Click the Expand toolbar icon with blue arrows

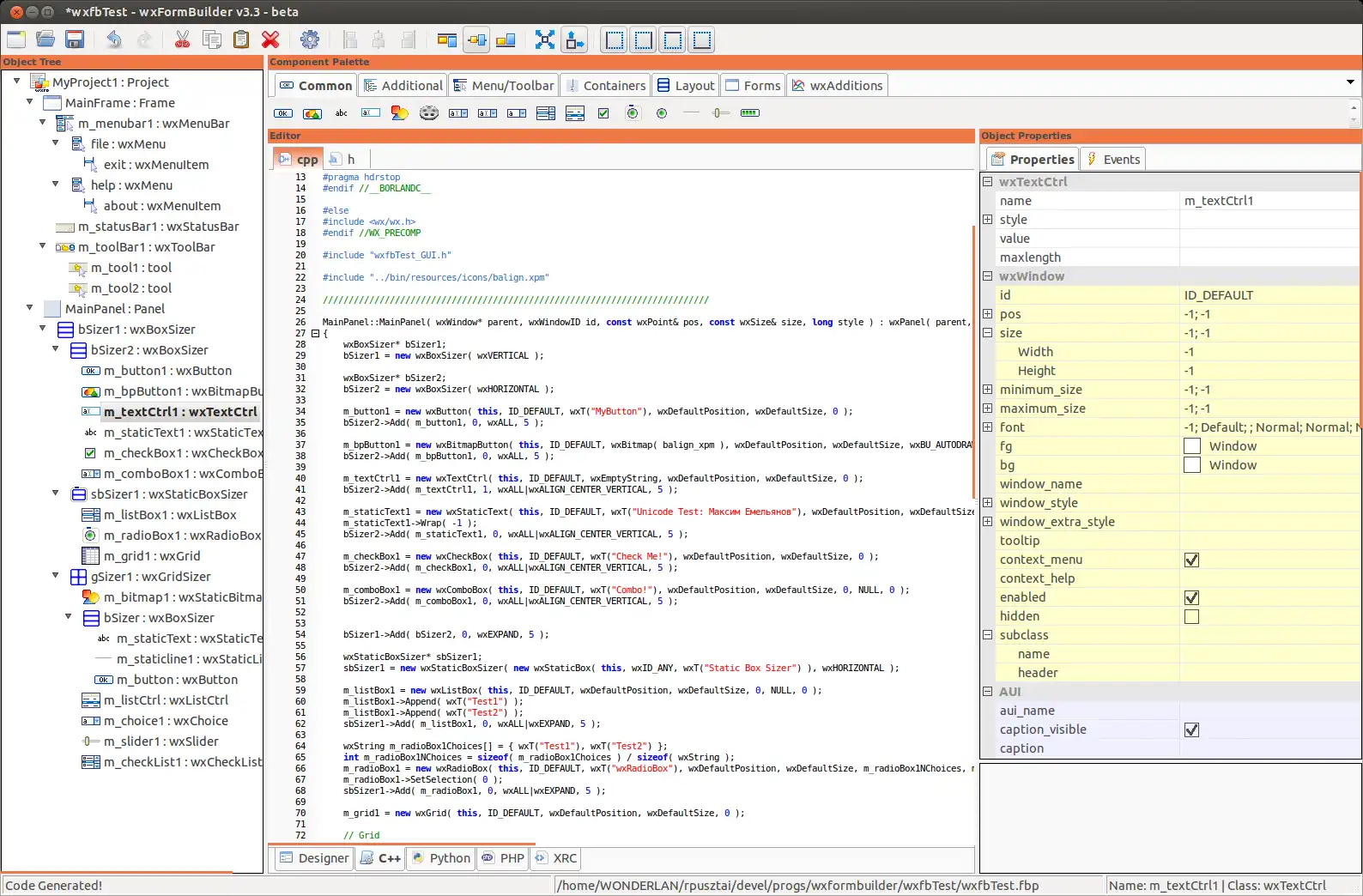(x=545, y=39)
